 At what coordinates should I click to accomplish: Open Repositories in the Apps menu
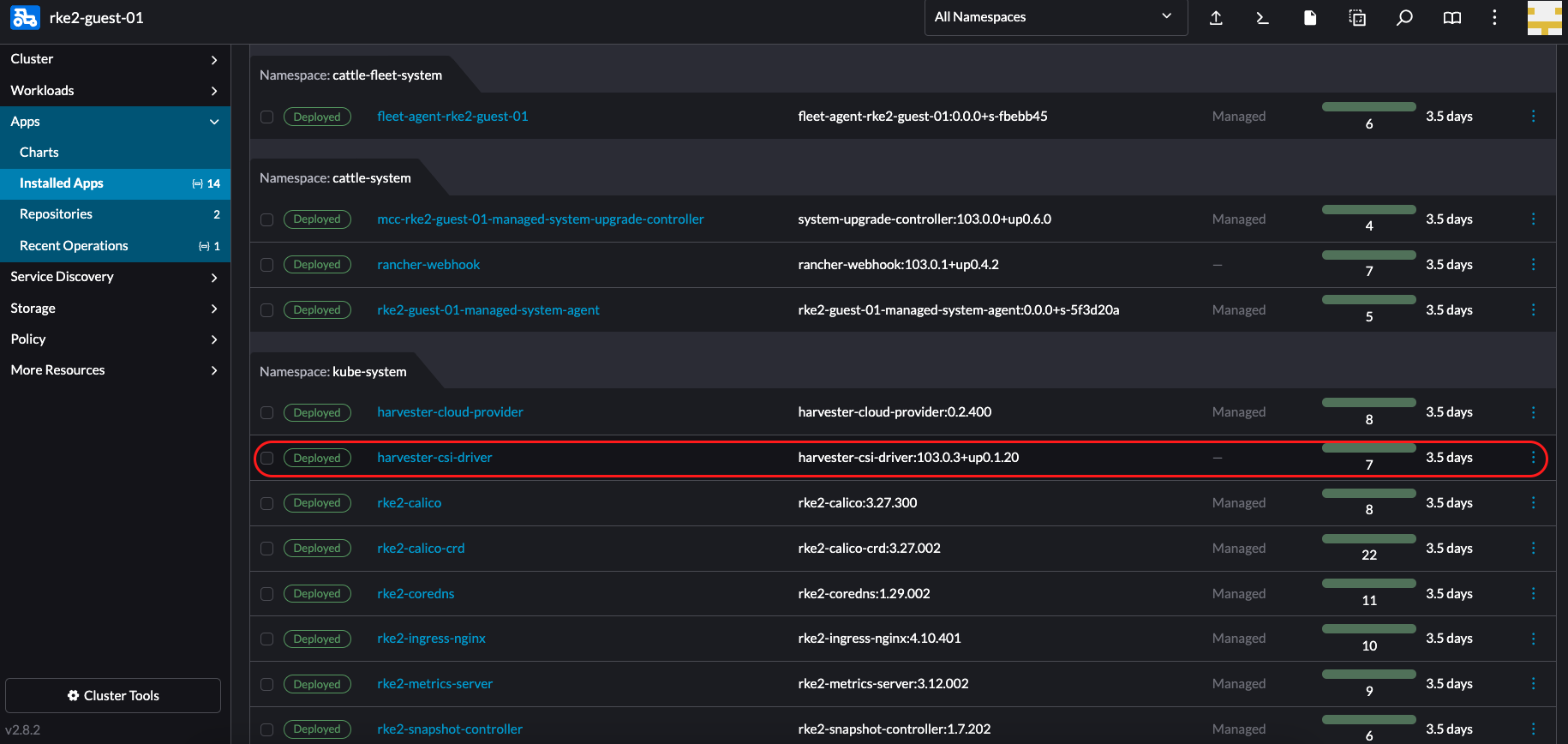tap(57, 214)
